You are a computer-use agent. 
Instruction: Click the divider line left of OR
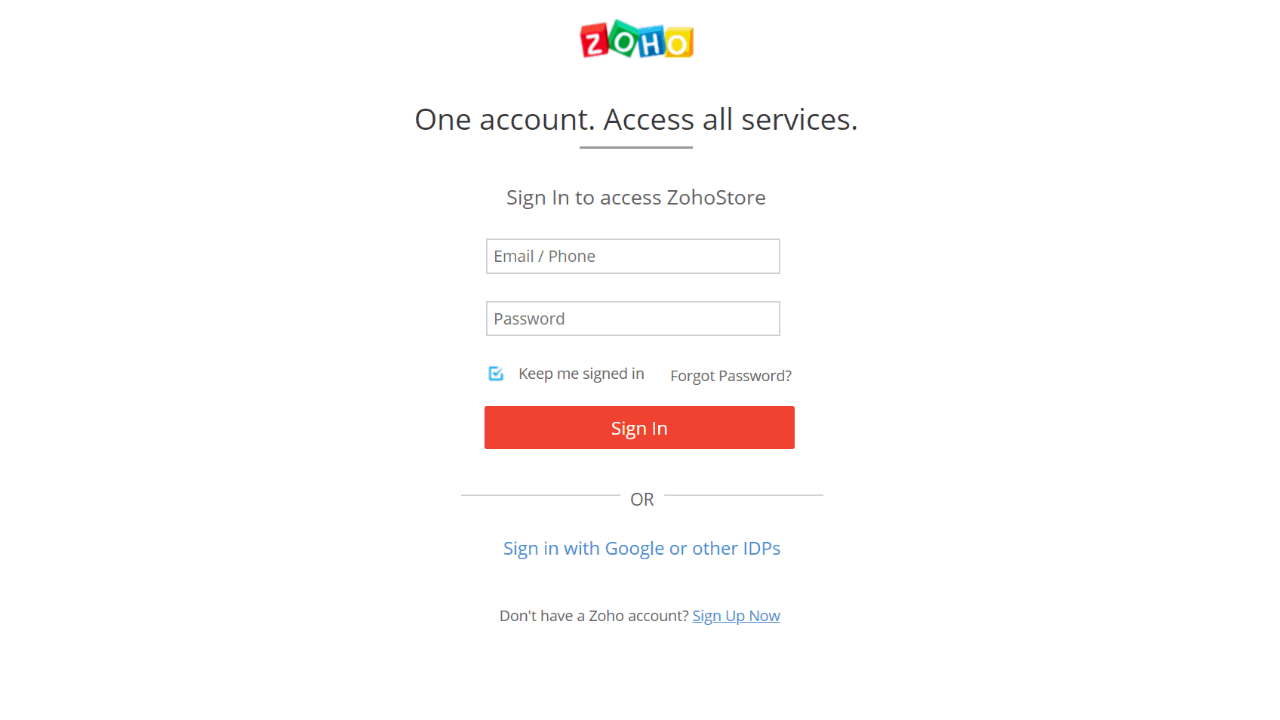[x=540, y=495]
